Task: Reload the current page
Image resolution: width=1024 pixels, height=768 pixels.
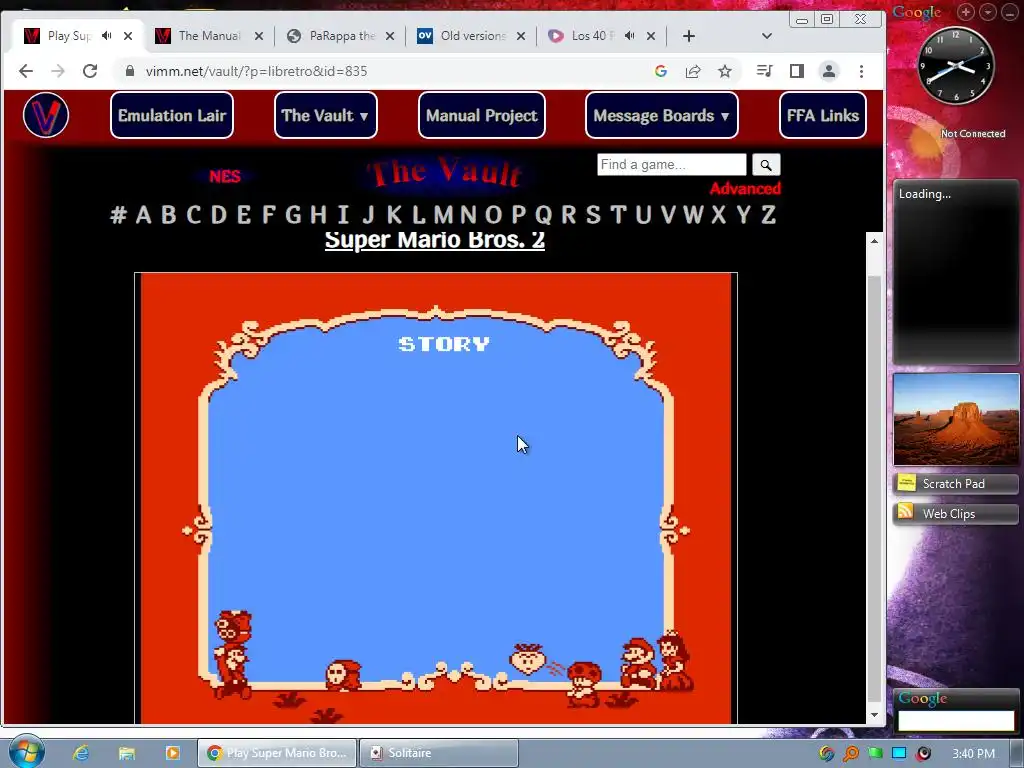Action: 90,71
